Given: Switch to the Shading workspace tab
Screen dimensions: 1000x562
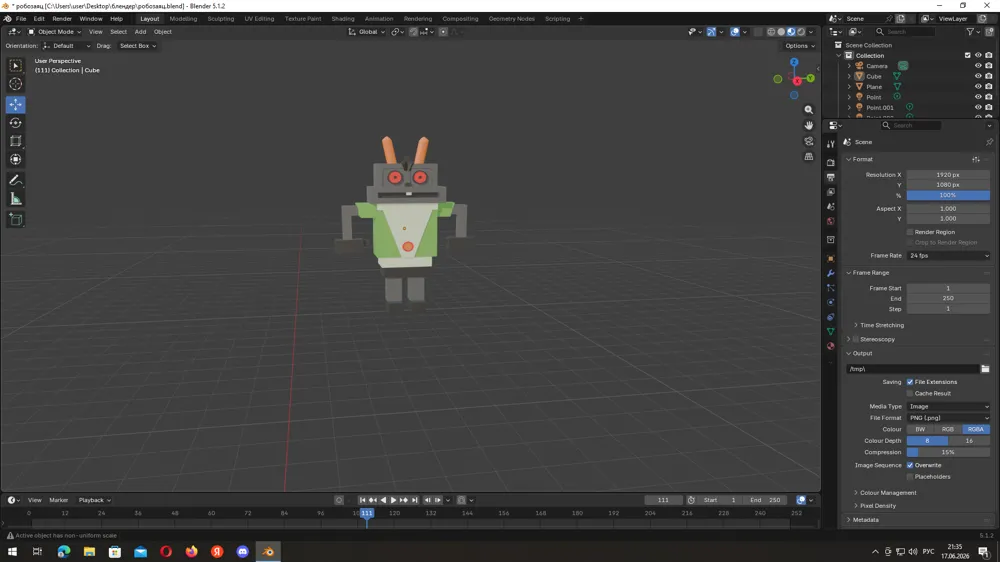Looking at the screenshot, I should (342, 18).
